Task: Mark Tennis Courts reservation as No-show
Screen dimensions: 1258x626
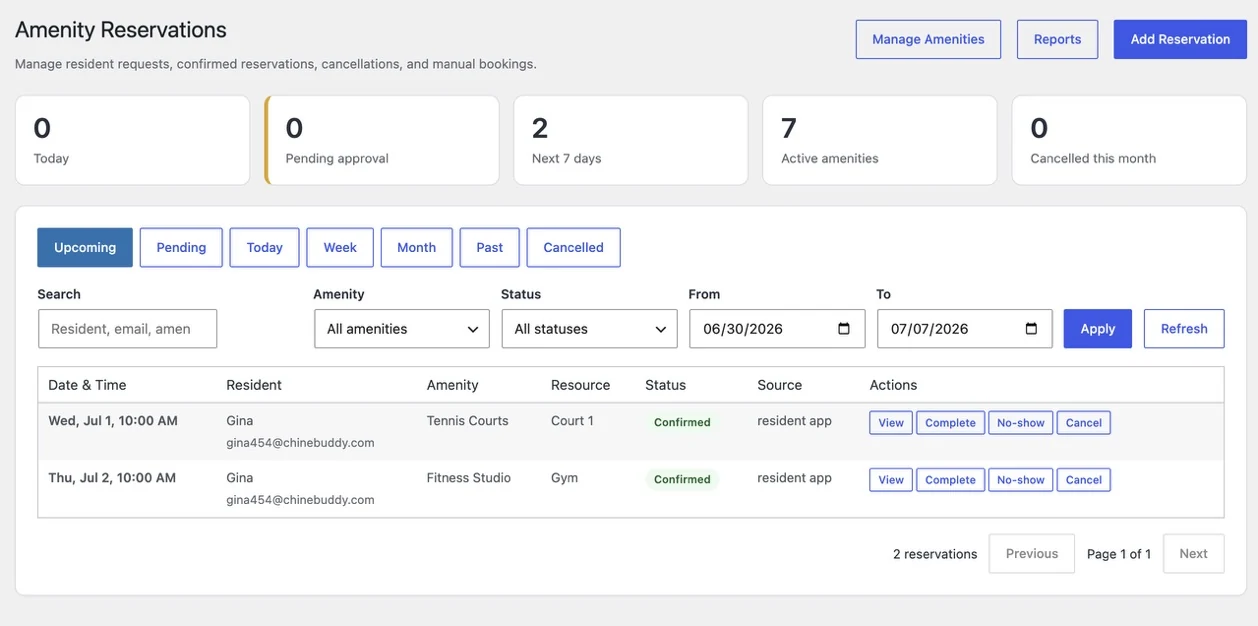Action: 1020,423
